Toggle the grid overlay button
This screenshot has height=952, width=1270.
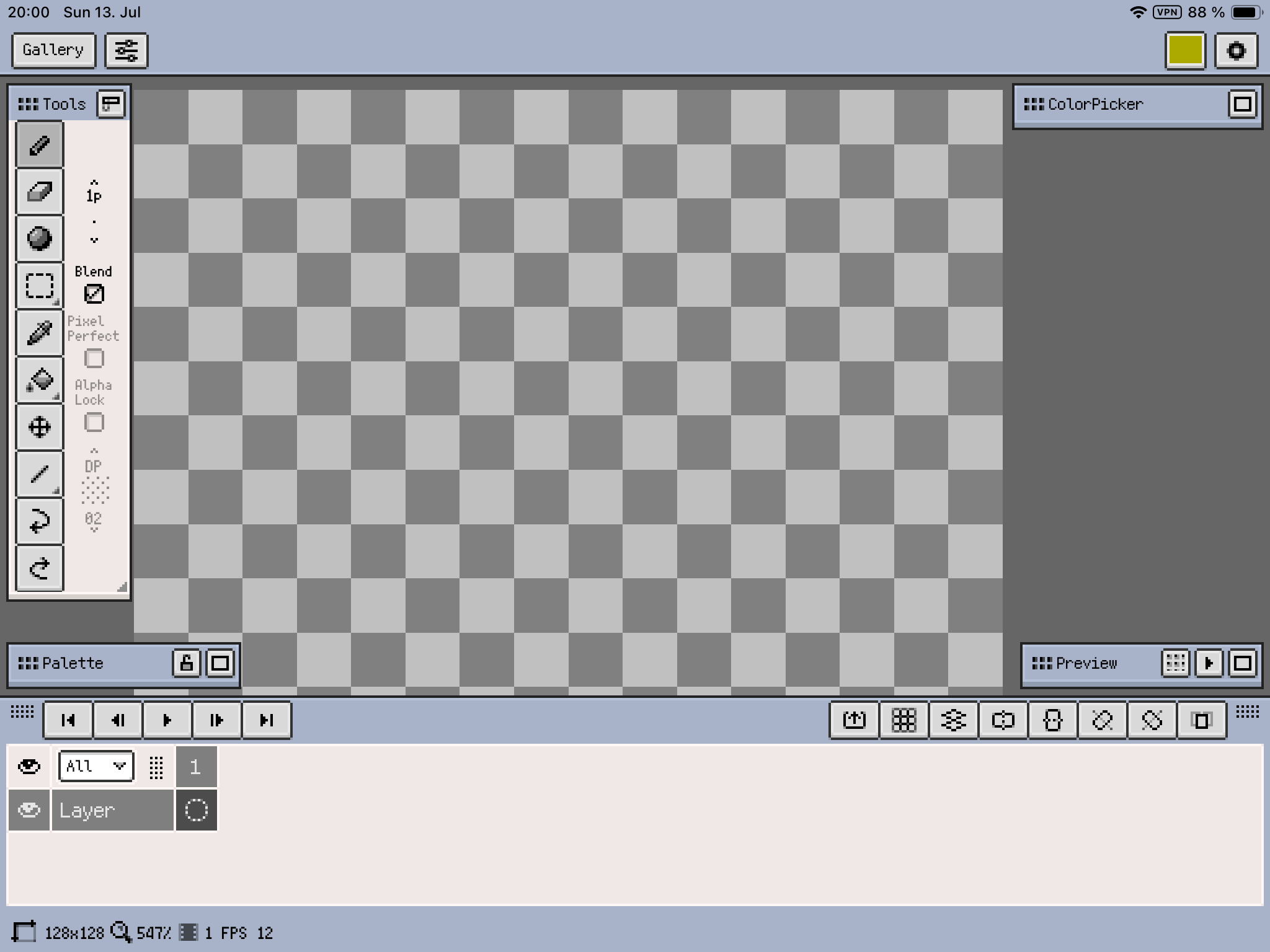point(904,720)
